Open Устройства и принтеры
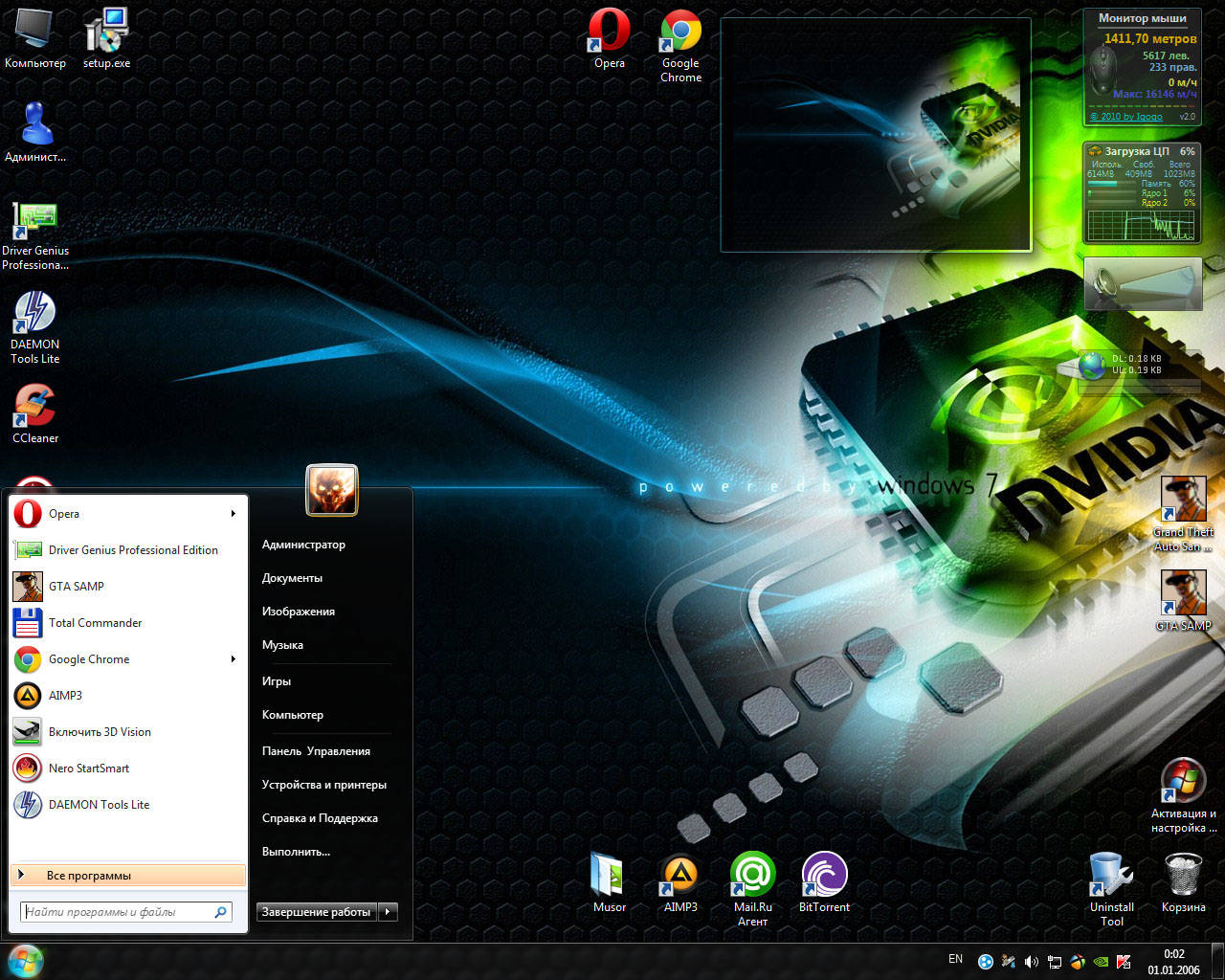The height and width of the screenshot is (980, 1225). (324, 785)
